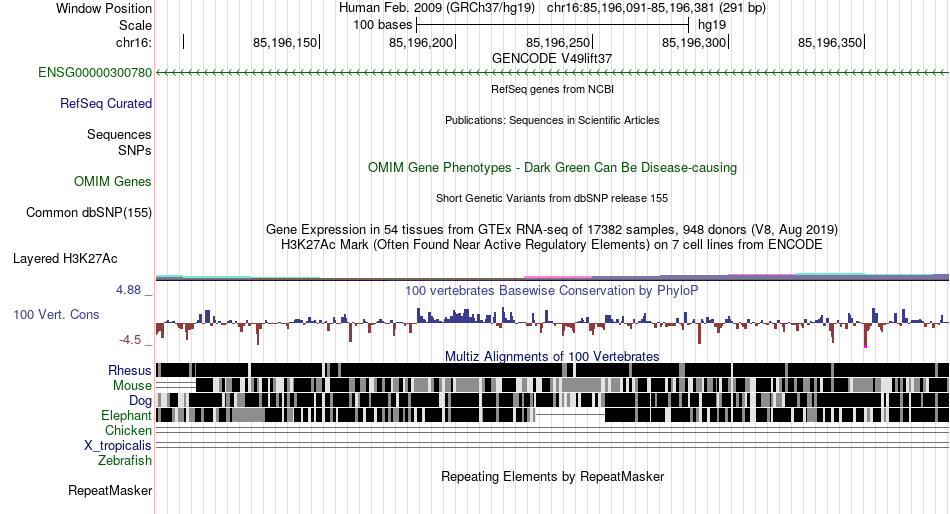Click the 85,196,350 ruler position

[830, 42]
